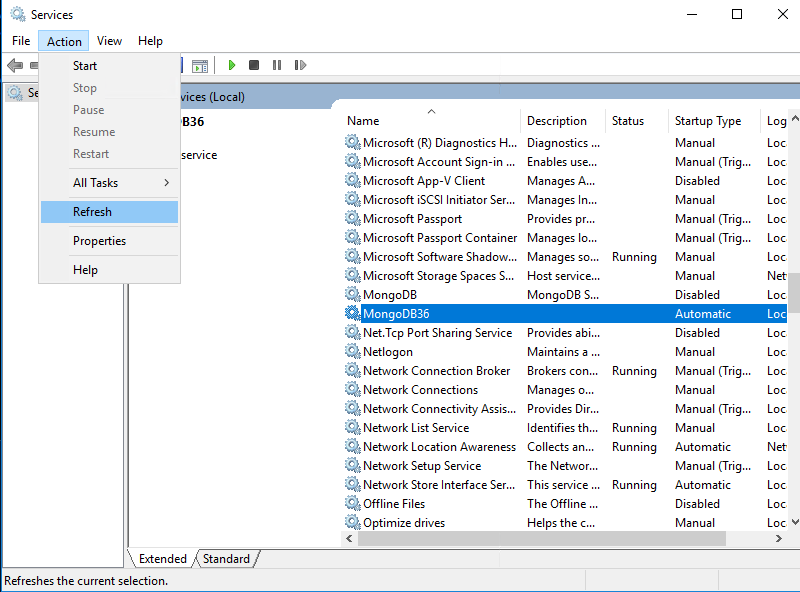This screenshot has height=592, width=800.
Task: Select Microsoft Storage Spaces service row
Action: (565, 276)
